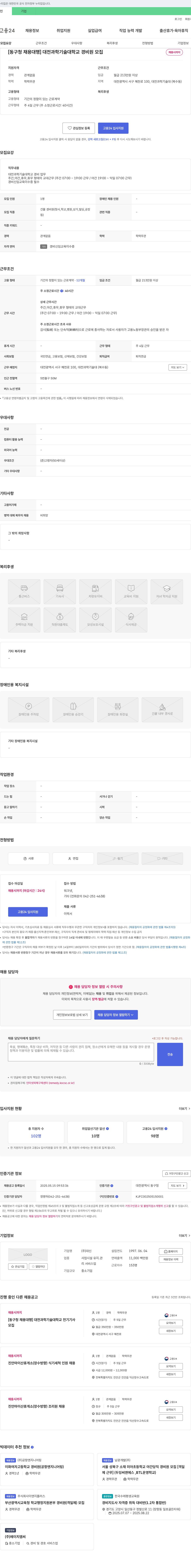
Task: Switch to the 기업 tab in top bar
Action: (24, 11)
